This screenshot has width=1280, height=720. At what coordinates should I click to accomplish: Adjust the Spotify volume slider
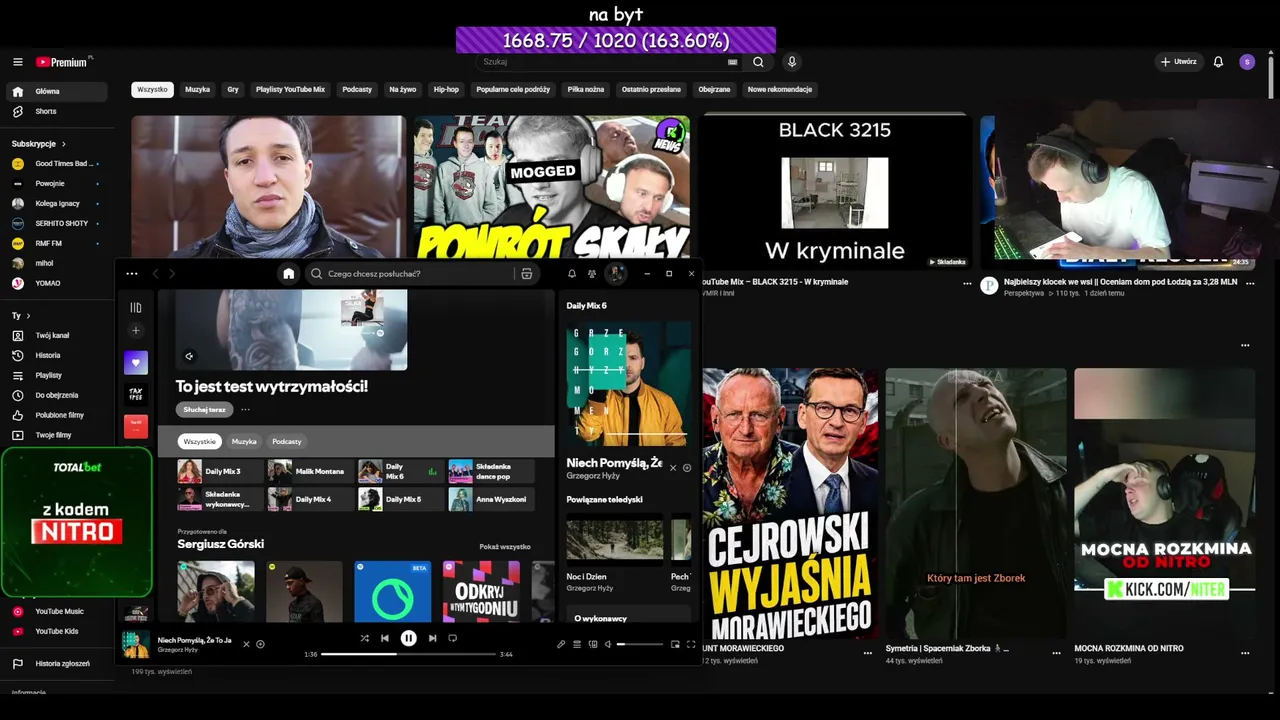tap(638, 644)
